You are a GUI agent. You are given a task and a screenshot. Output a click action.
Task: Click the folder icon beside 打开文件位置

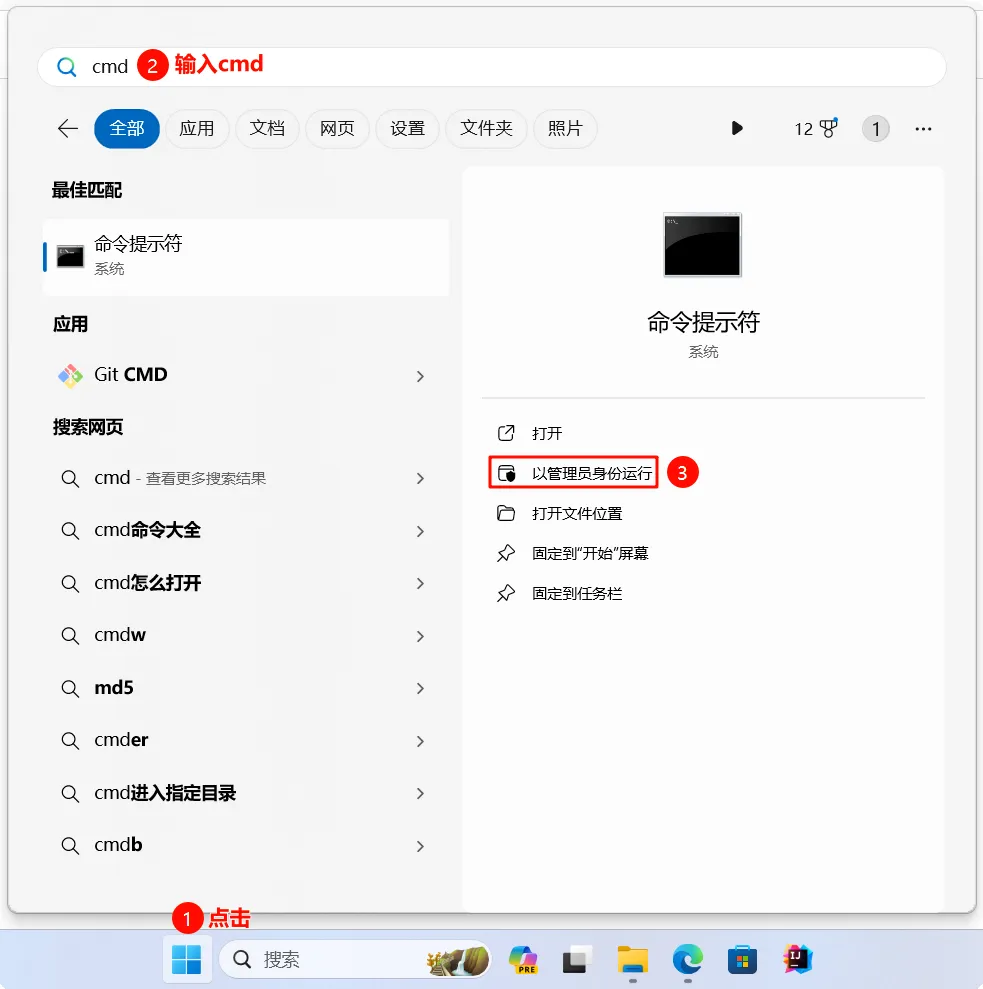[506, 513]
